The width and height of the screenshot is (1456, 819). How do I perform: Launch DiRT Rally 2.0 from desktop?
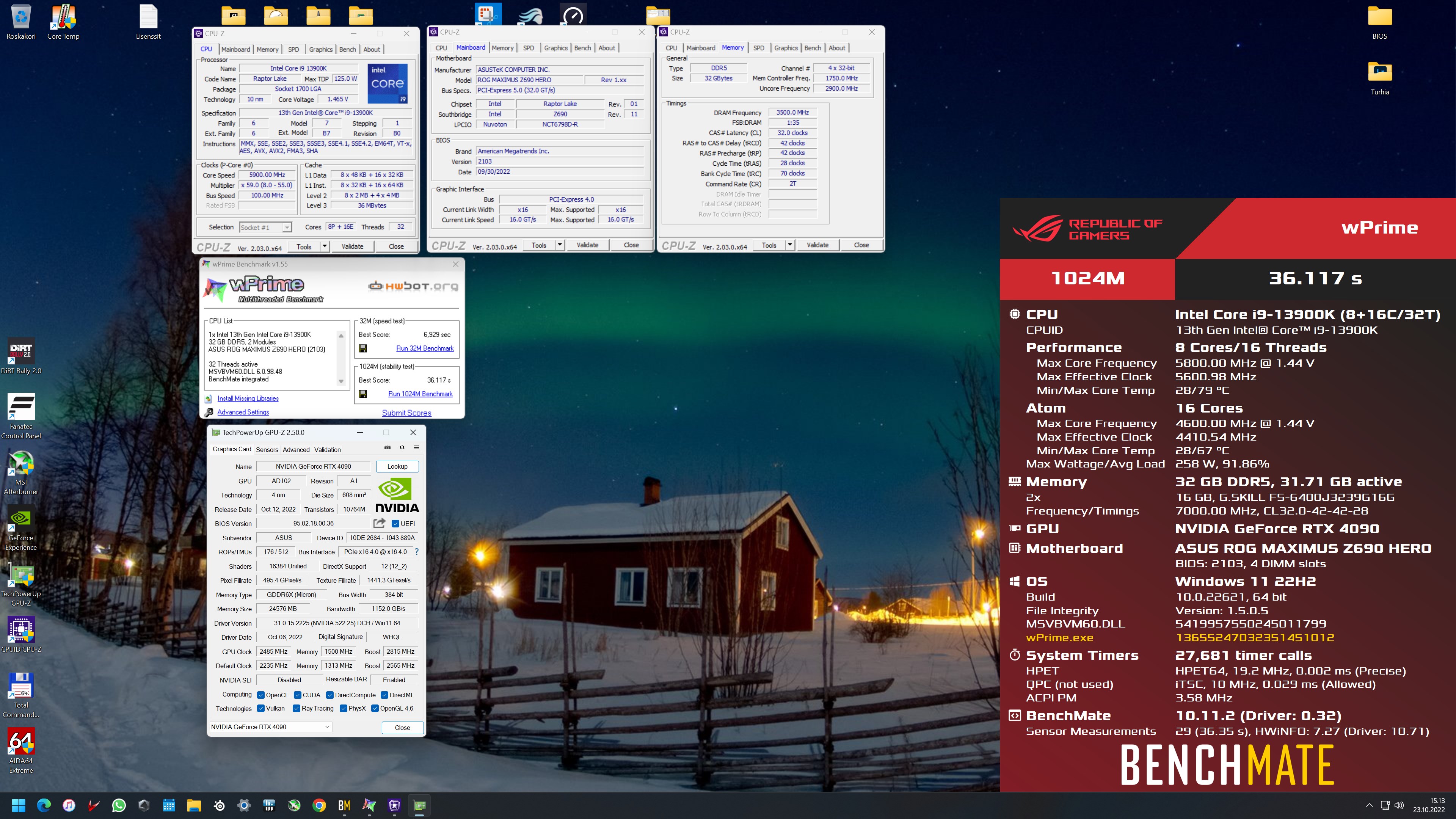click(x=21, y=356)
